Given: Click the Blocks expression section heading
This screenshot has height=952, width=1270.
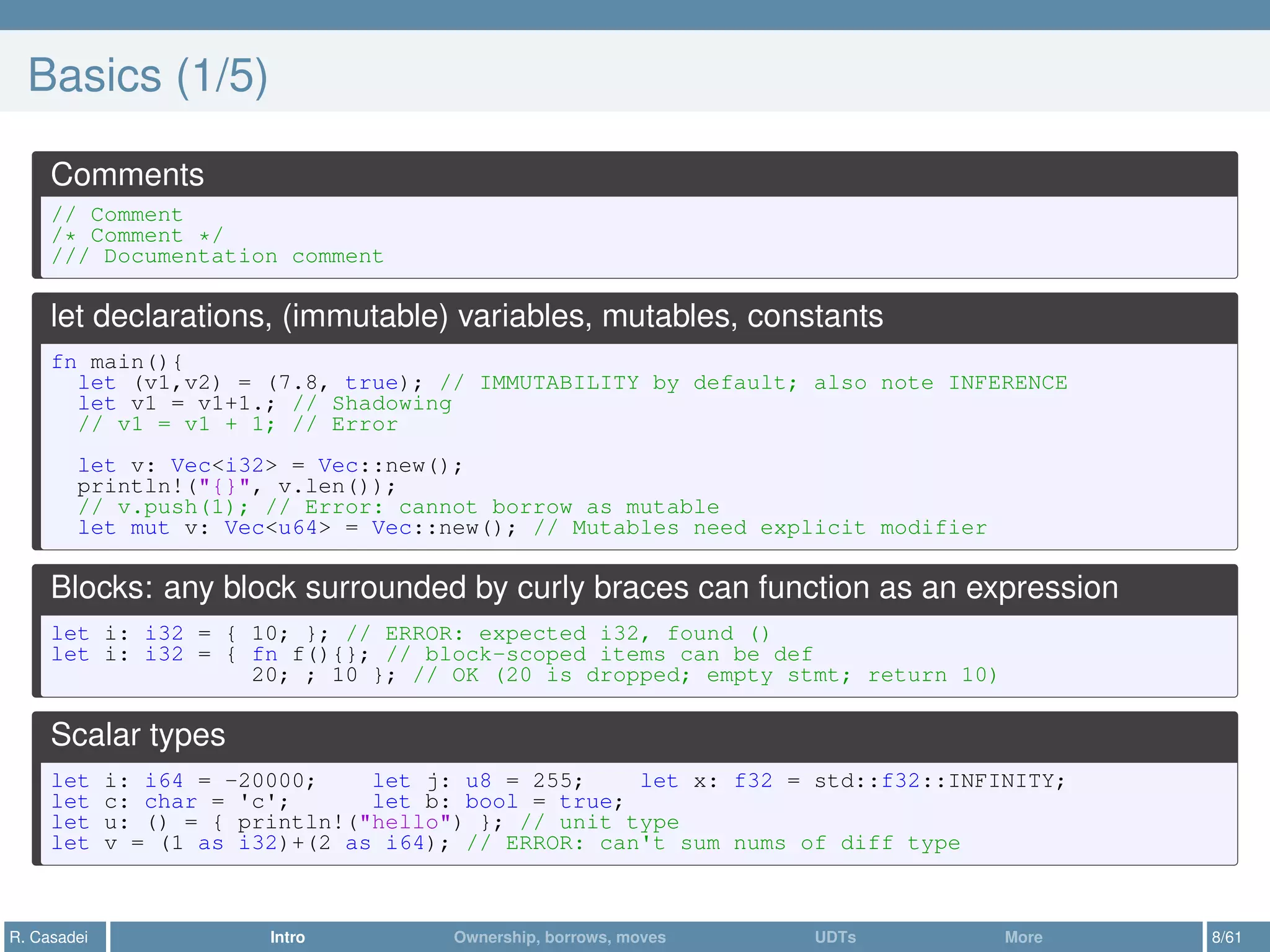Looking at the screenshot, I should point(584,588).
